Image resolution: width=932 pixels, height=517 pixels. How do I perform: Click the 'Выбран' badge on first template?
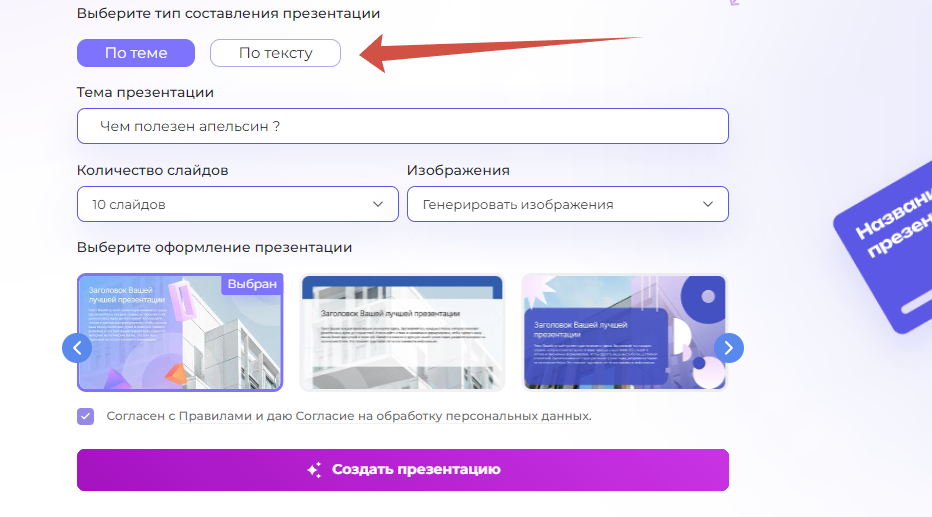click(252, 284)
